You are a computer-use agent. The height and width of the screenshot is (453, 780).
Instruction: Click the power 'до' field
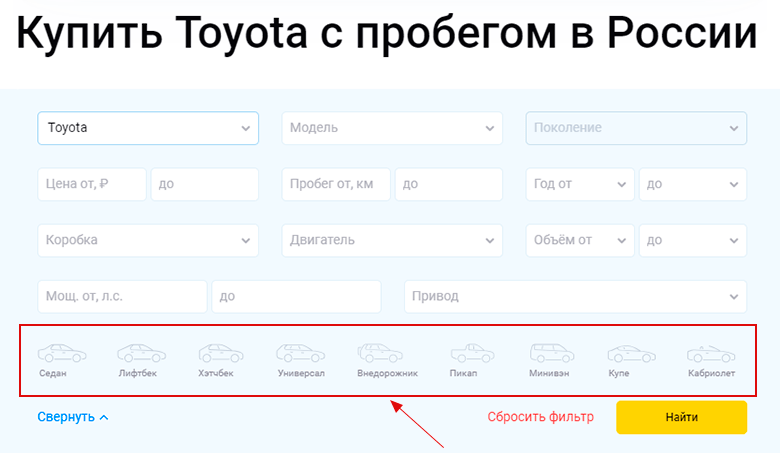point(296,297)
